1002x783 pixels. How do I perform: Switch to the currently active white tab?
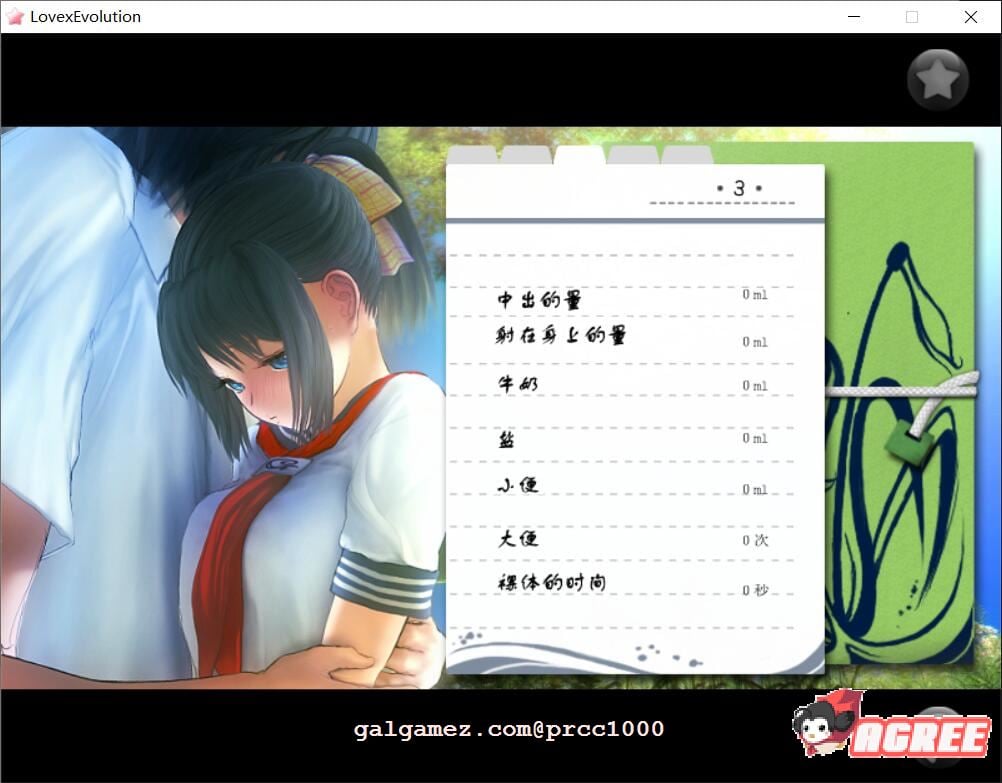(578, 157)
